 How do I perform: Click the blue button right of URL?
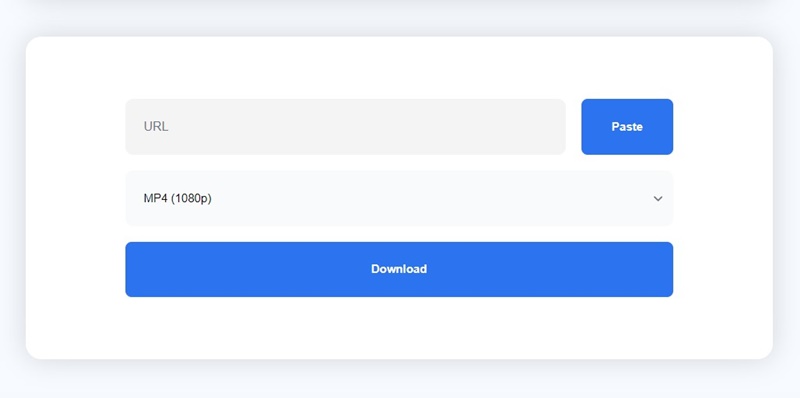coord(627,127)
